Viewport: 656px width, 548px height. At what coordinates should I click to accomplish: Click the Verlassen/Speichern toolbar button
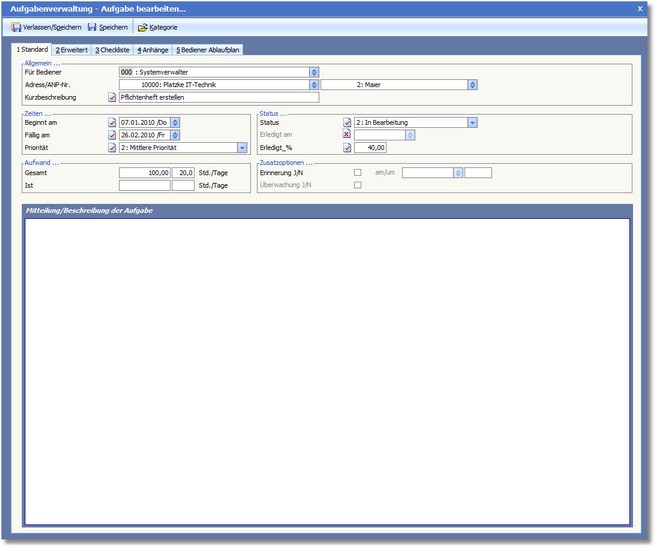tap(46, 27)
